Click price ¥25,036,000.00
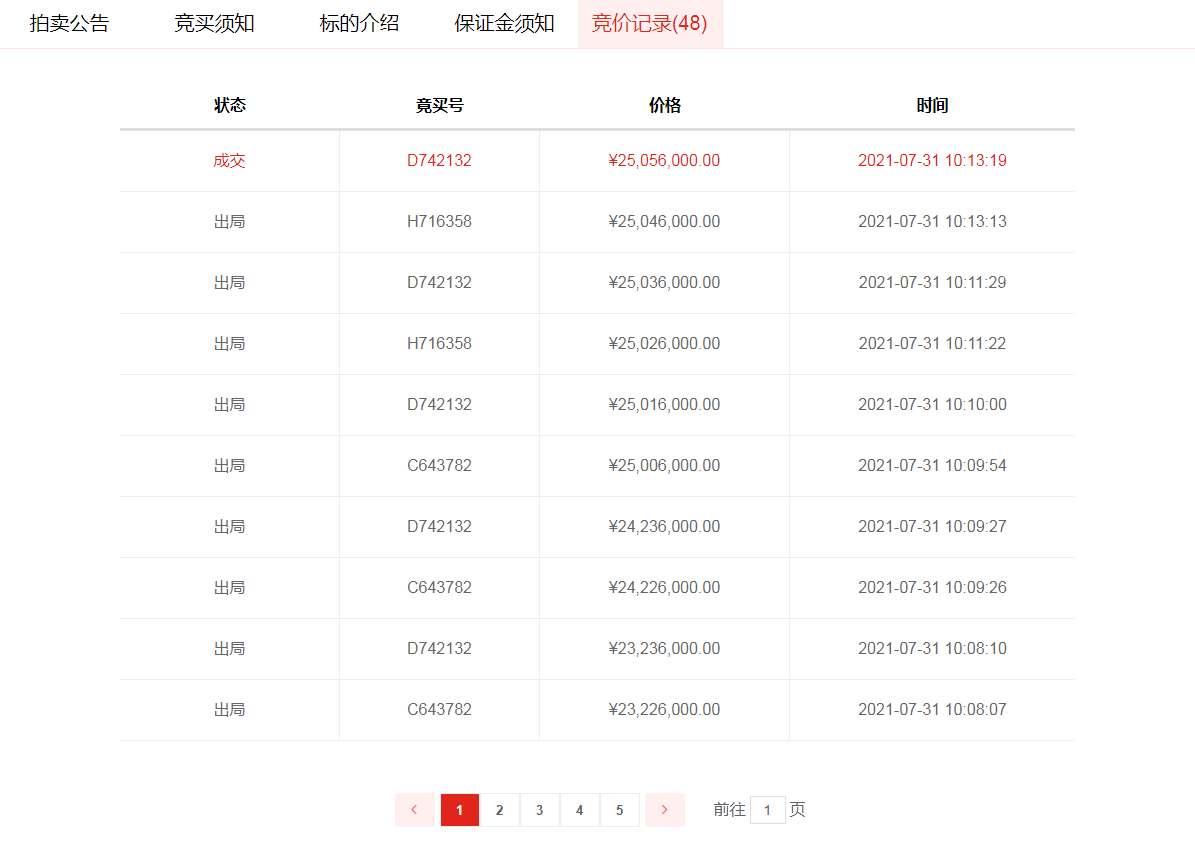This screenshot has height=867, width=1195. (x=665, y=283)
